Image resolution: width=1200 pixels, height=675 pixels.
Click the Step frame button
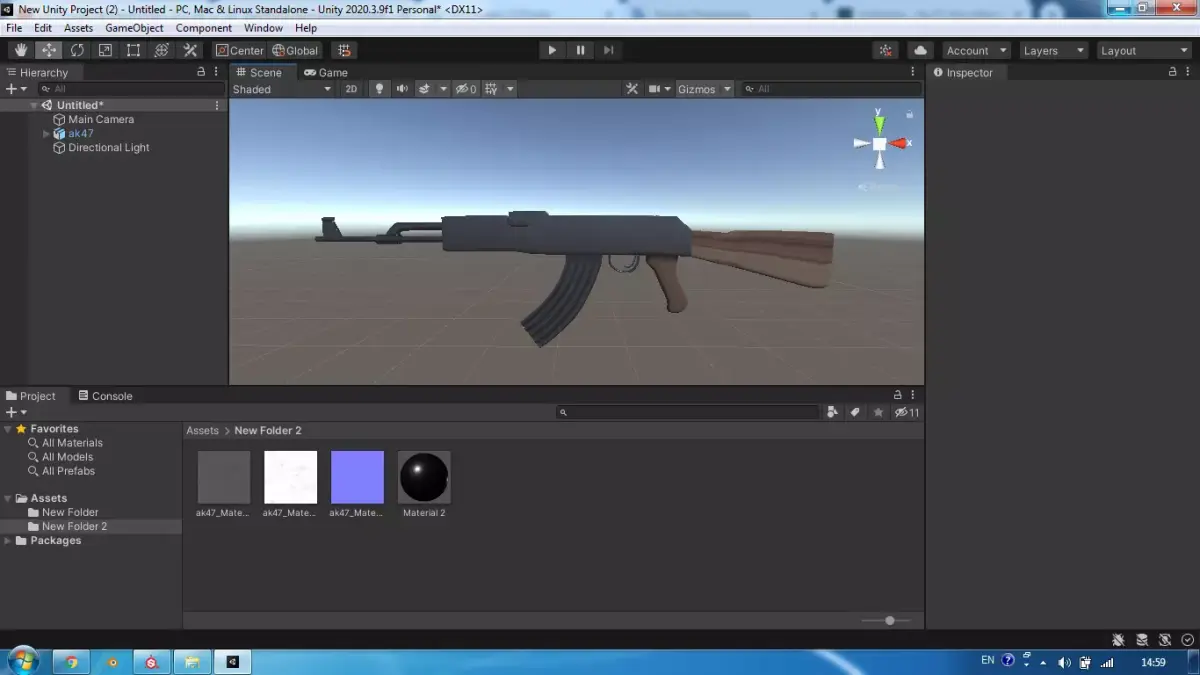point(608,50)
